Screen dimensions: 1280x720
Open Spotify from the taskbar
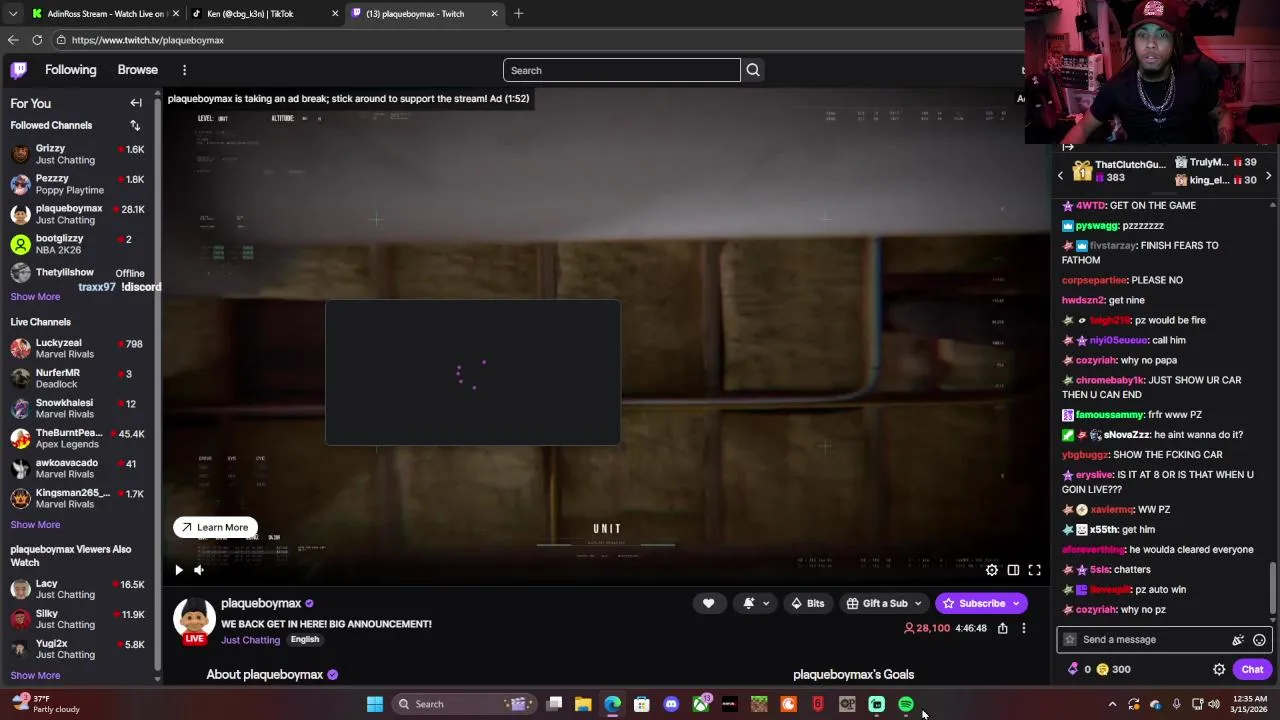(906, 704)
